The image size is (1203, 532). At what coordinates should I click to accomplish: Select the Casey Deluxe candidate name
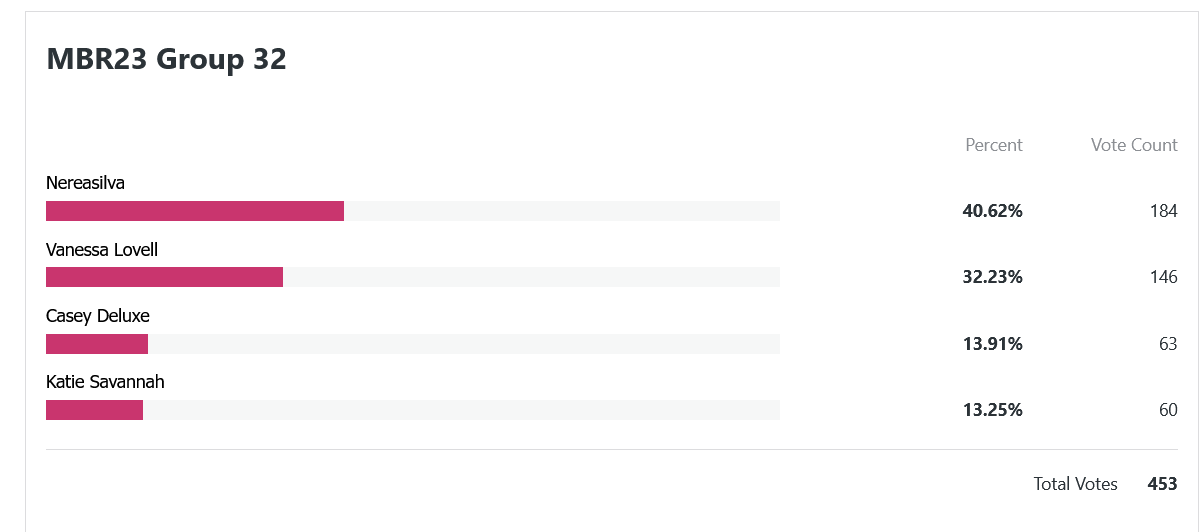coord(98,316)
